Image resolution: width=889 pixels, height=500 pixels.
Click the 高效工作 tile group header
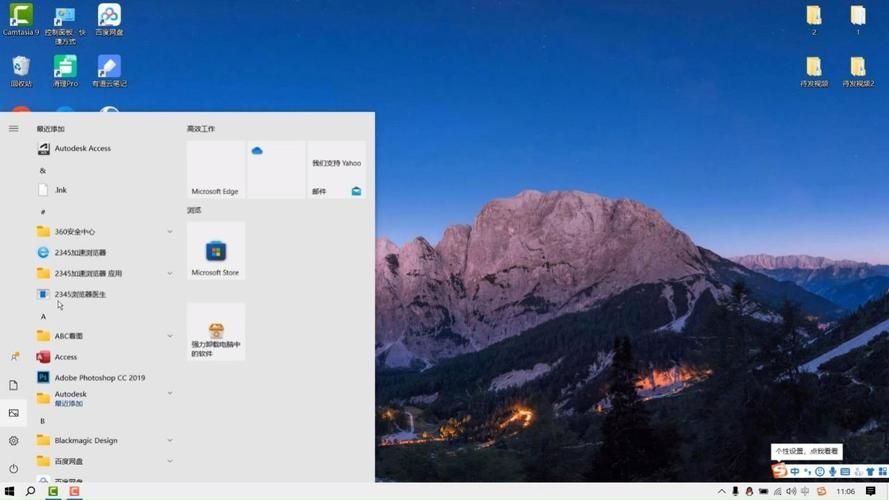201,129
